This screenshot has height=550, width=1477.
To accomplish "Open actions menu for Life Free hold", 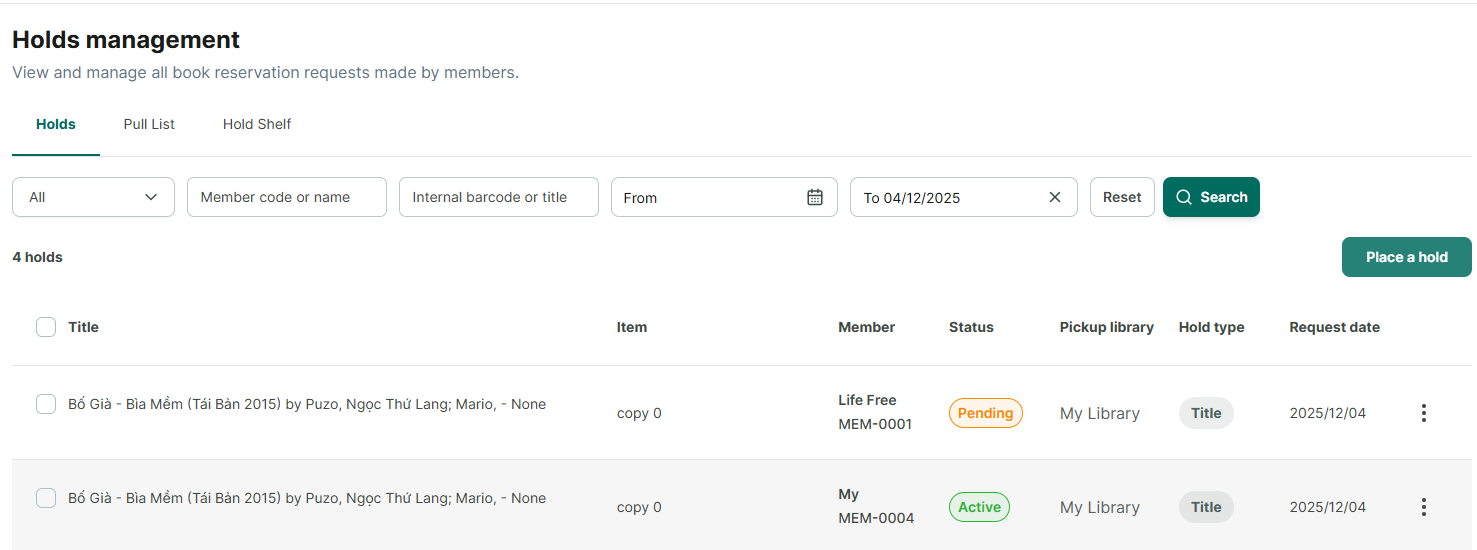I will tap(1424, 413).
